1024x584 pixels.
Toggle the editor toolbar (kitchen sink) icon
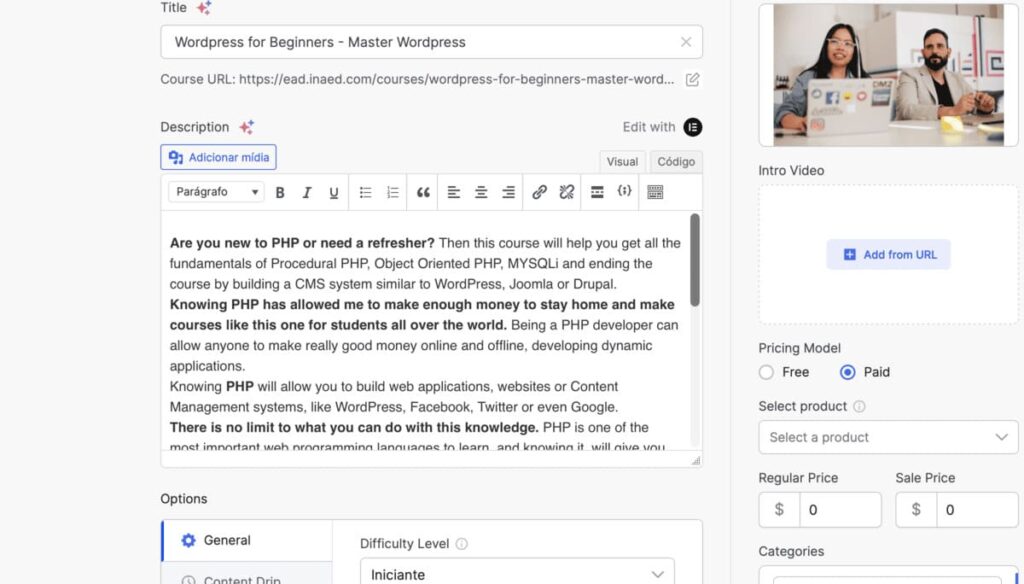point(655,192)
